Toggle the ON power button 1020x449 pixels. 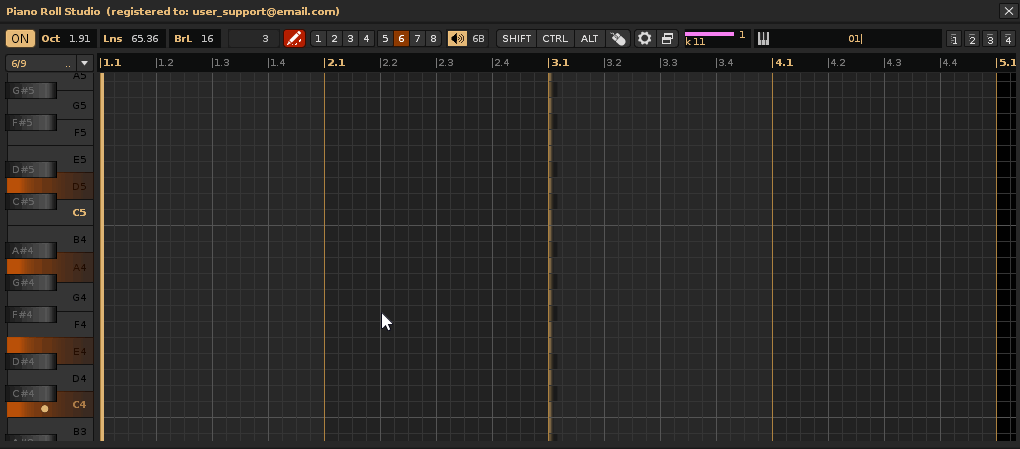tap(19, 39)
